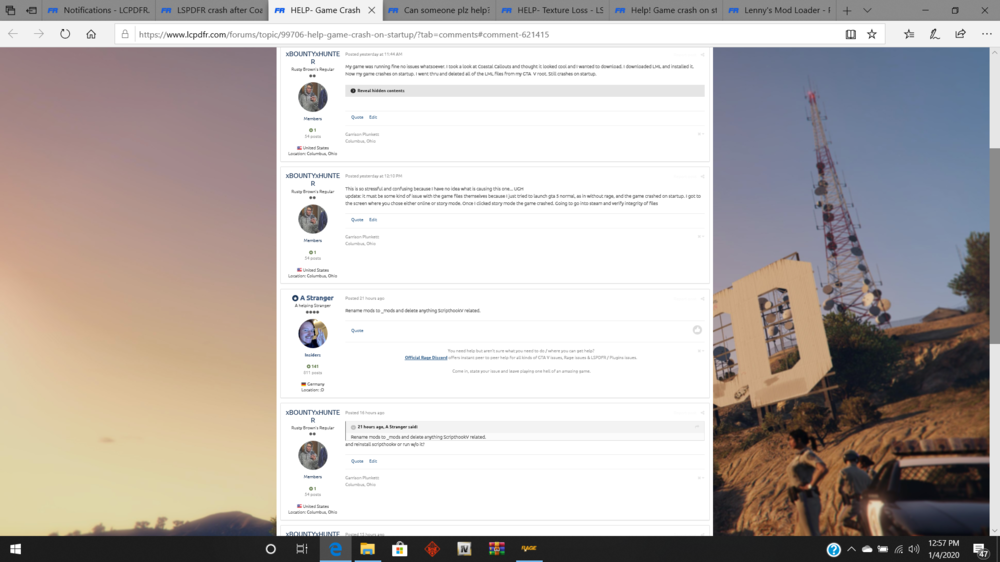Image resolution: width=1000 pixels, height=562 pixels.
Task: Open the Insiders group link under A Stranger
Action: click(x=312, y=355)
